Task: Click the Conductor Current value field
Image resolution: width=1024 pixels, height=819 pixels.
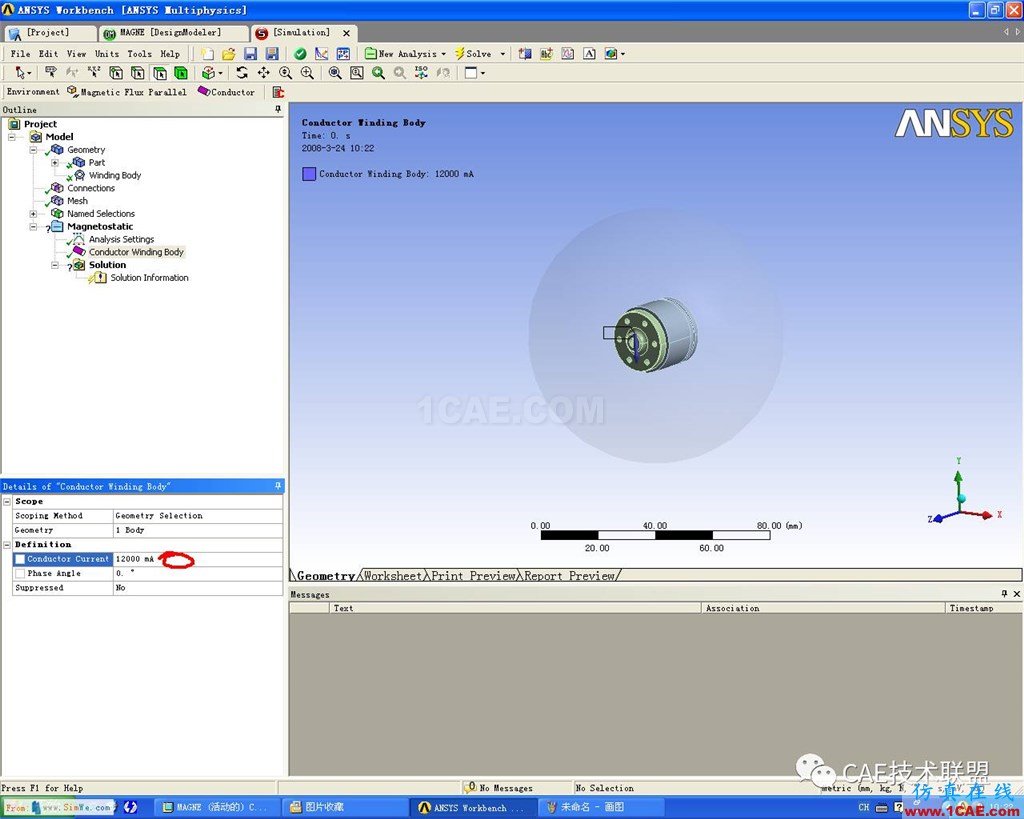Action: tap(198, 559)
